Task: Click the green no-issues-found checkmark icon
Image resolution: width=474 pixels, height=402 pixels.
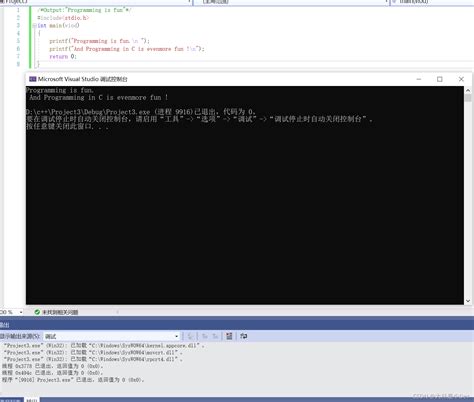Action: pyautogui.click(x=37, y=312)
